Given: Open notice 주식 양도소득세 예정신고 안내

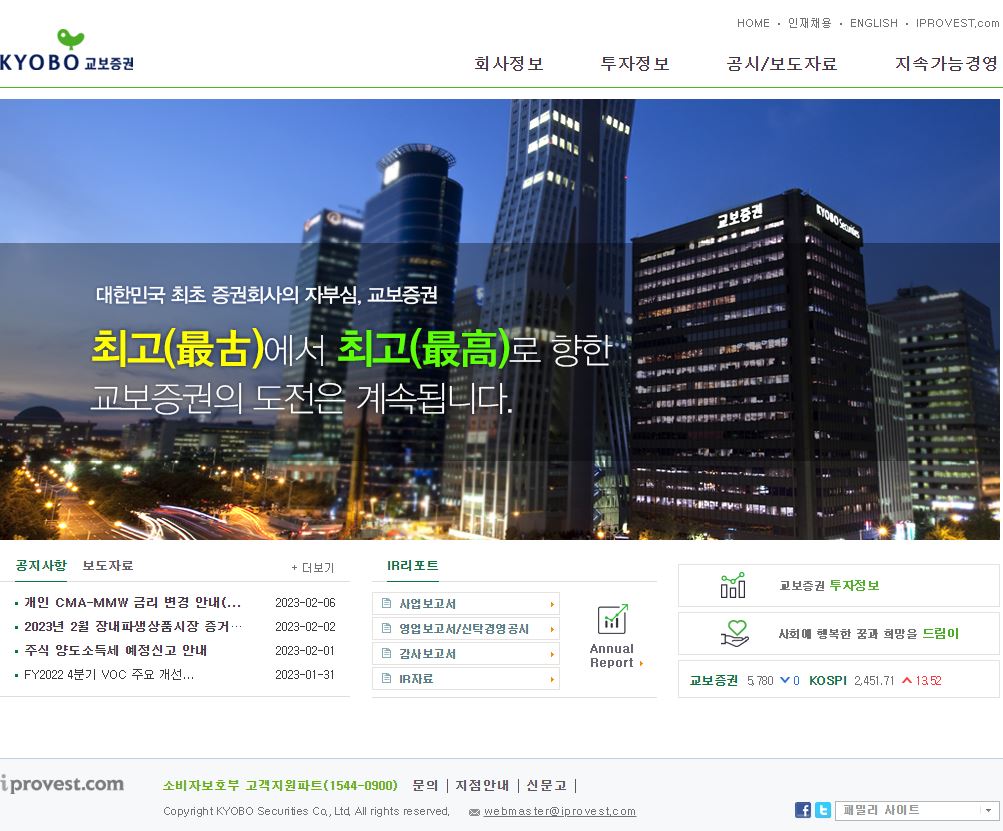Looking at the screenshot, I should (116, 651).
